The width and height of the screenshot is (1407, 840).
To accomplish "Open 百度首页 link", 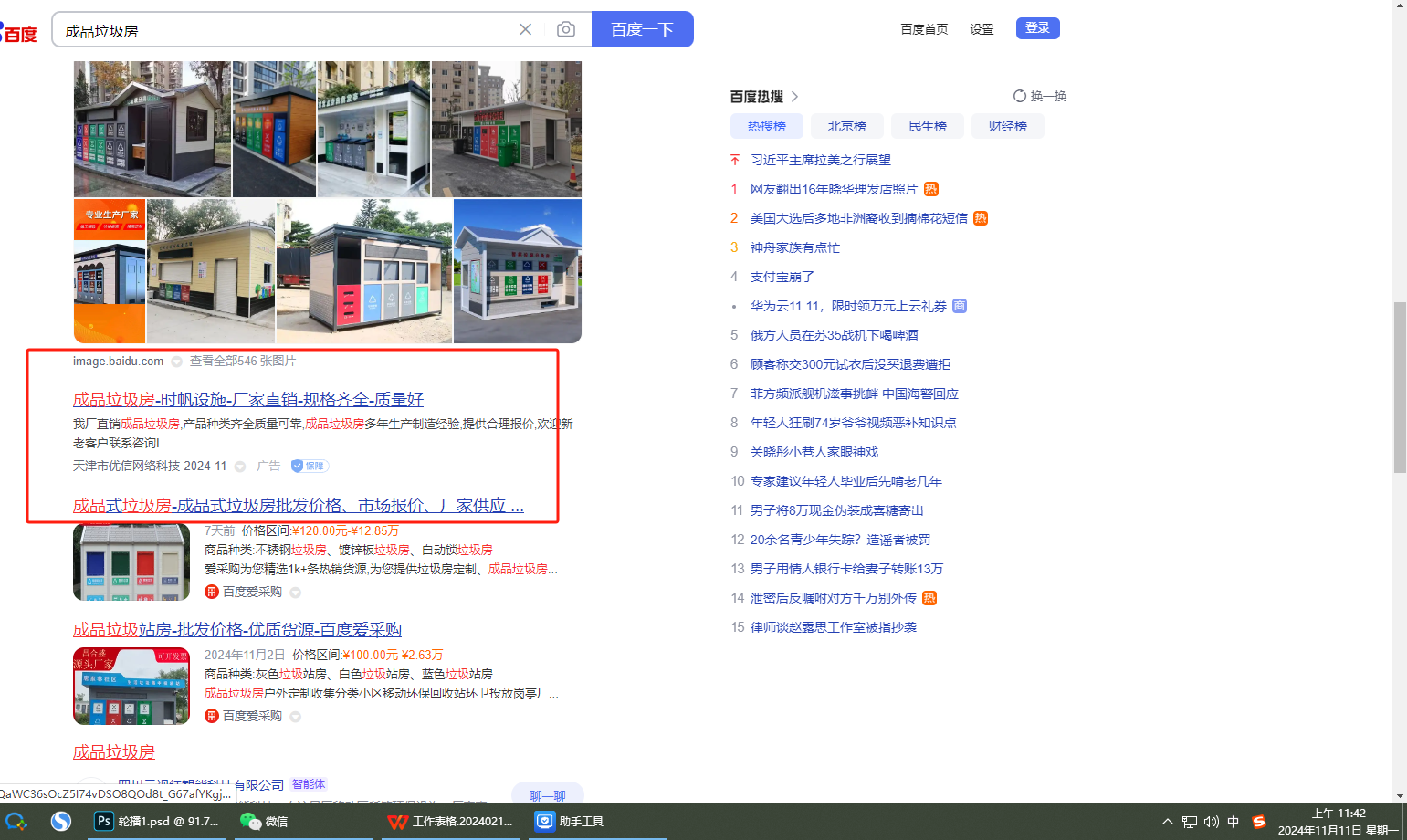I will (x=924, y=29).
